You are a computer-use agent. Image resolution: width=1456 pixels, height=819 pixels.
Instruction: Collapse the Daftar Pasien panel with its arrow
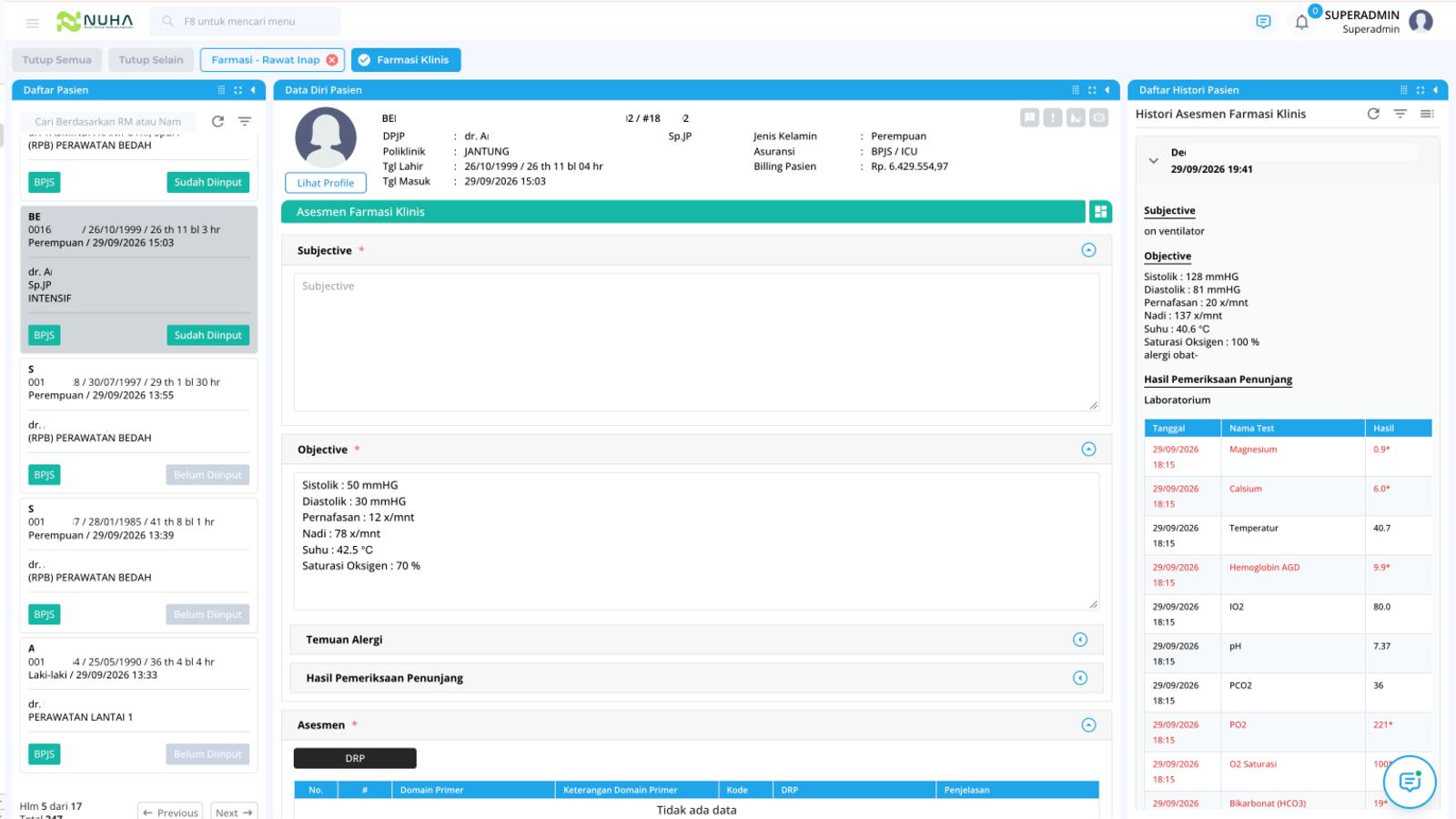pos(253,90)
